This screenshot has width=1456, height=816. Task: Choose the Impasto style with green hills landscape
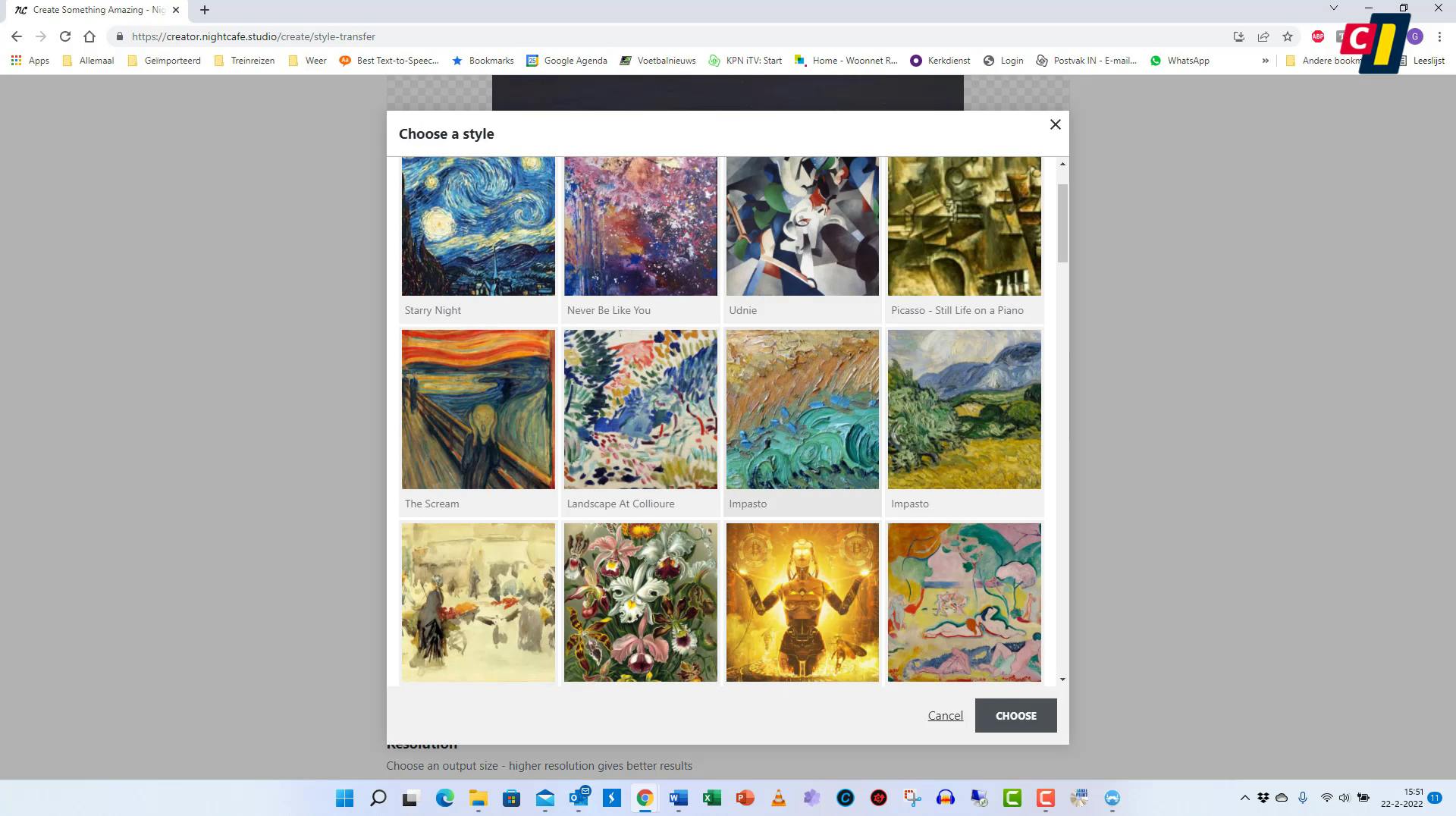click(965, 410)
